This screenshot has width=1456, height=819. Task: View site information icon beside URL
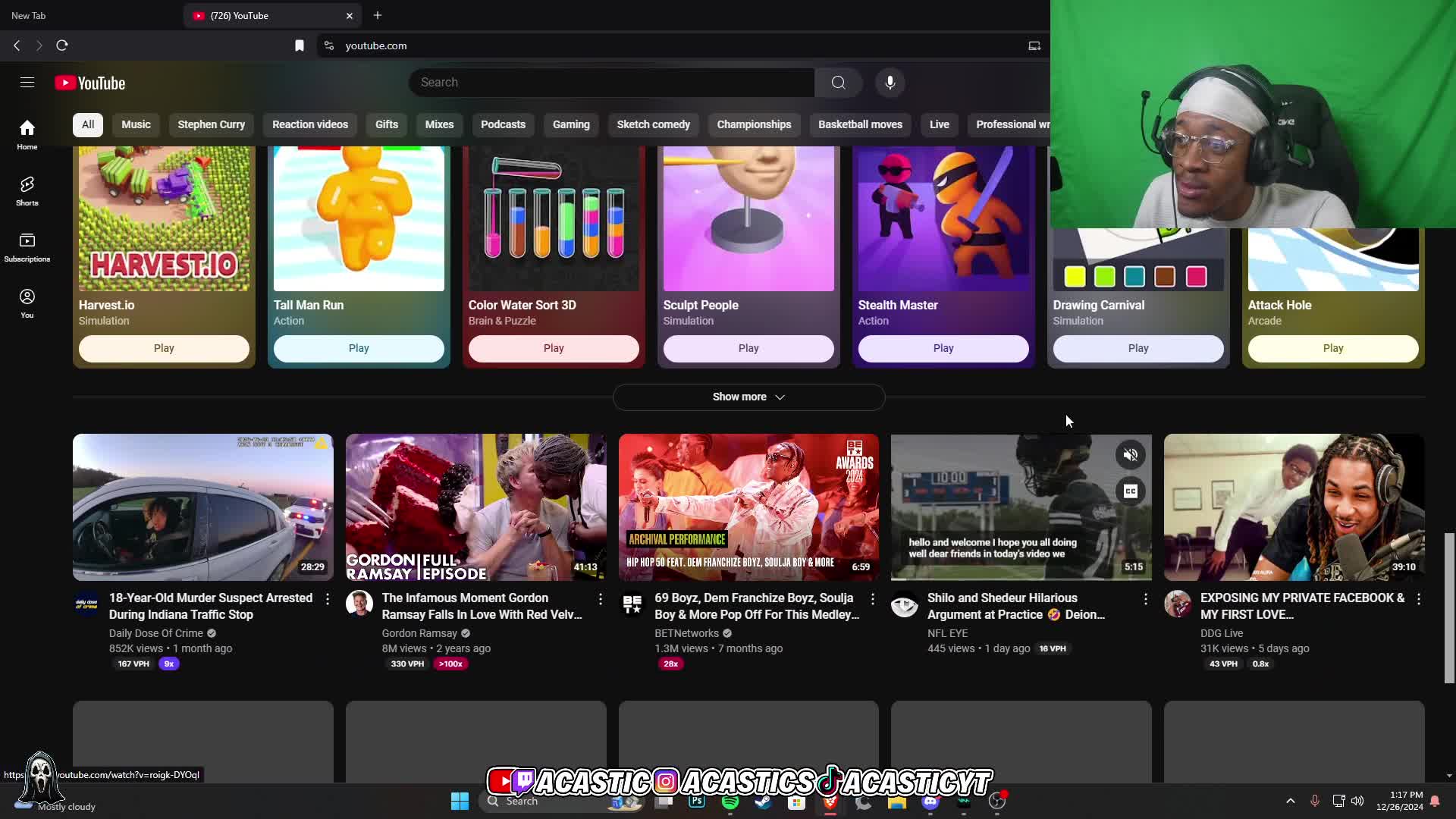pos(329,46)
